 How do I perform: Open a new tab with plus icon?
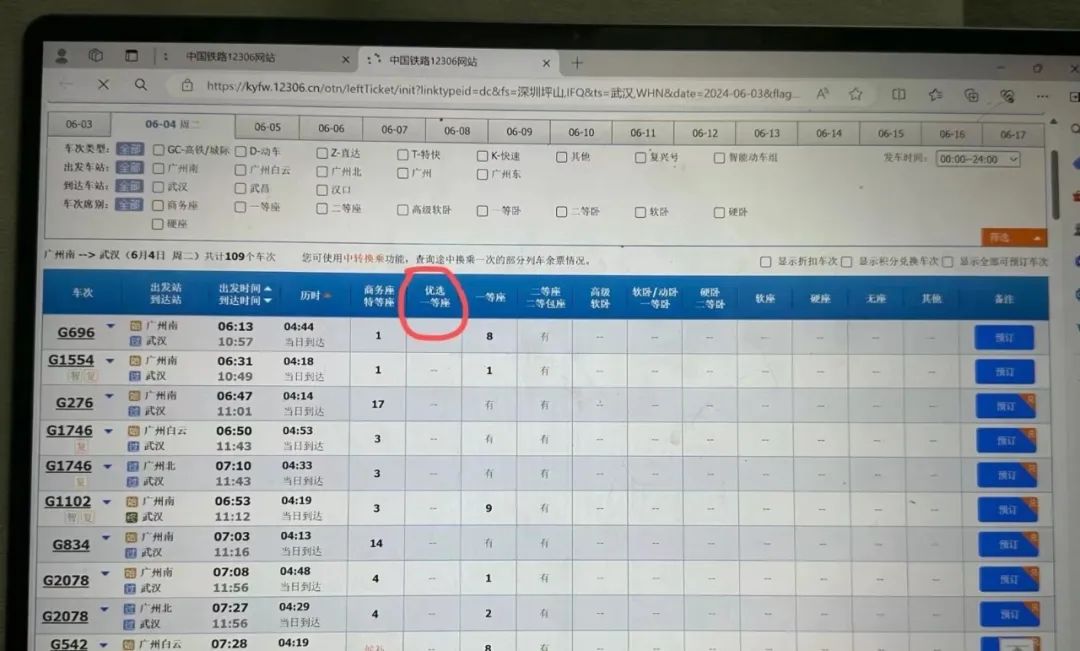tap(577, 63)
